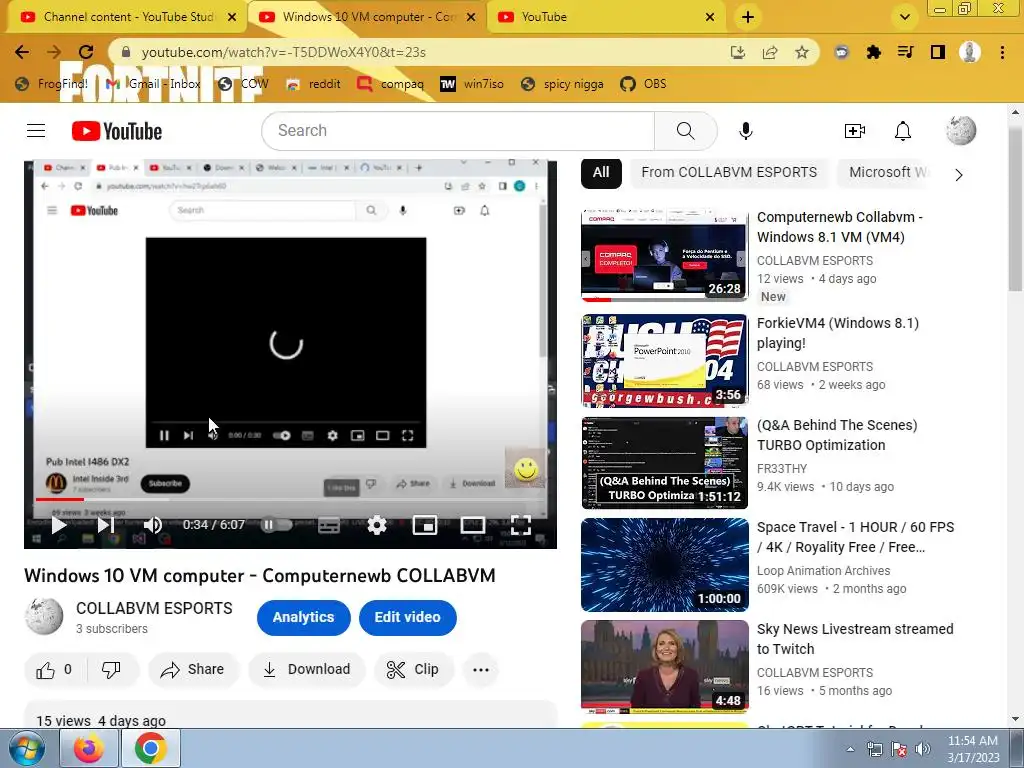1024x768 pixels.
Task: Open the Sky News Livestream video thumbnail
Action: 665,667
